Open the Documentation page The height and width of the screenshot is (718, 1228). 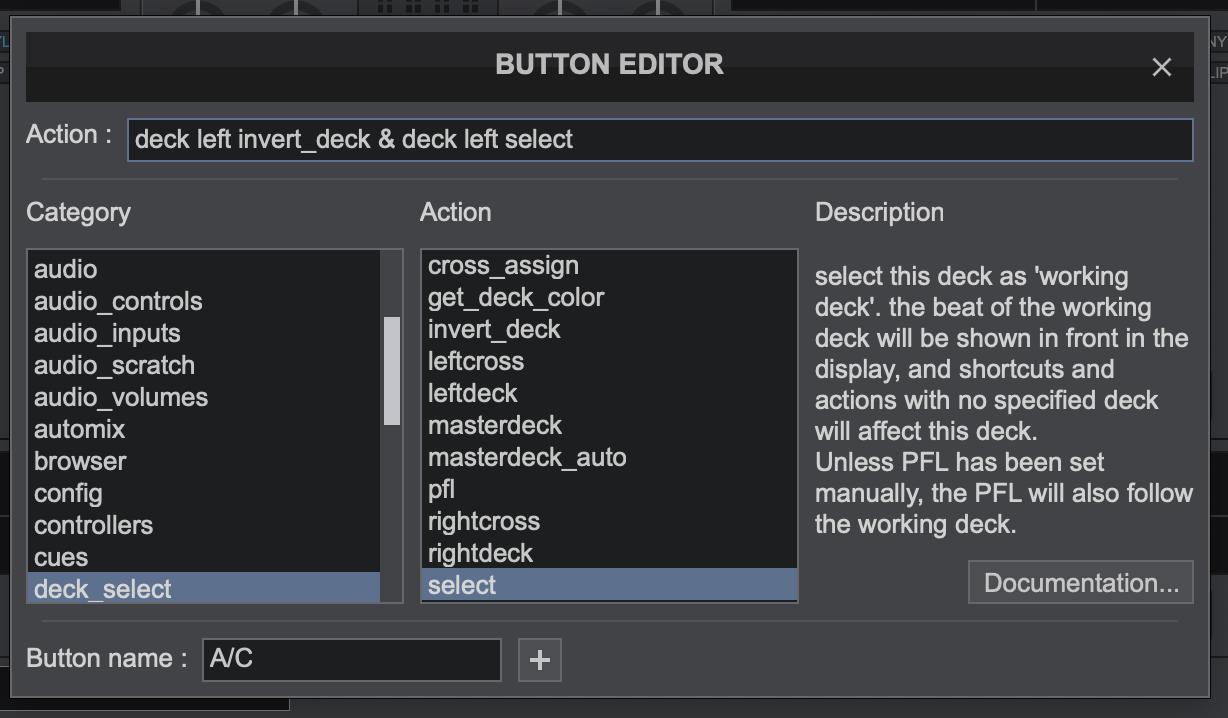point(1081,583)
